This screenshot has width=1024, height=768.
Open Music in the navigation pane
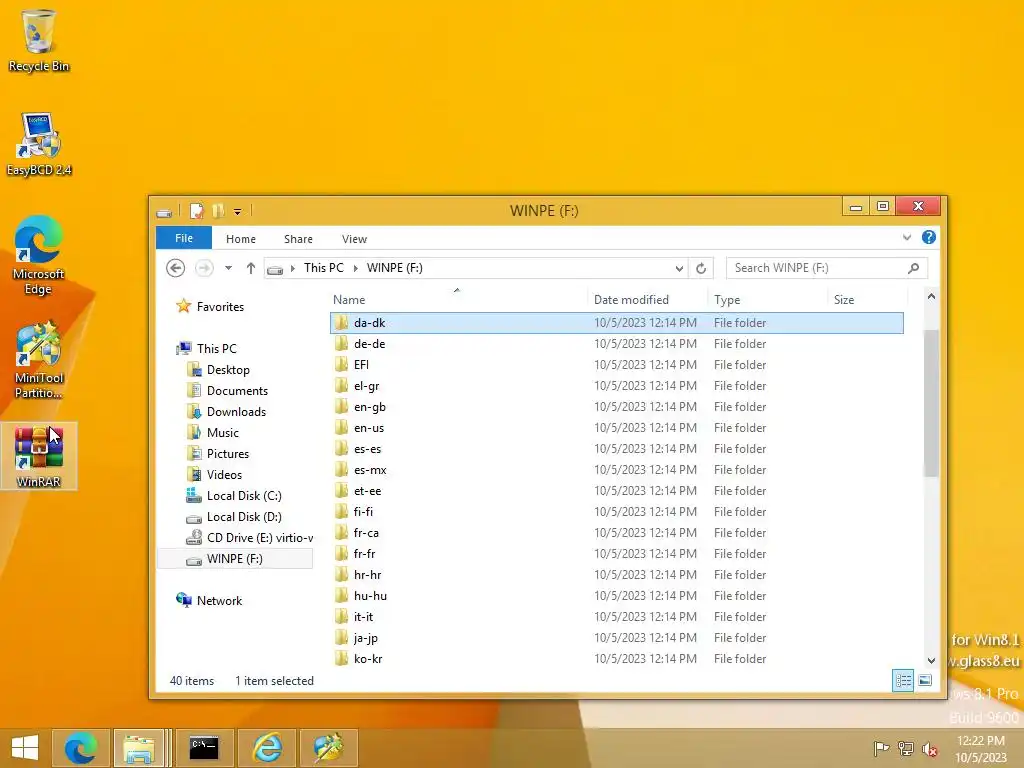pos(223,432)
